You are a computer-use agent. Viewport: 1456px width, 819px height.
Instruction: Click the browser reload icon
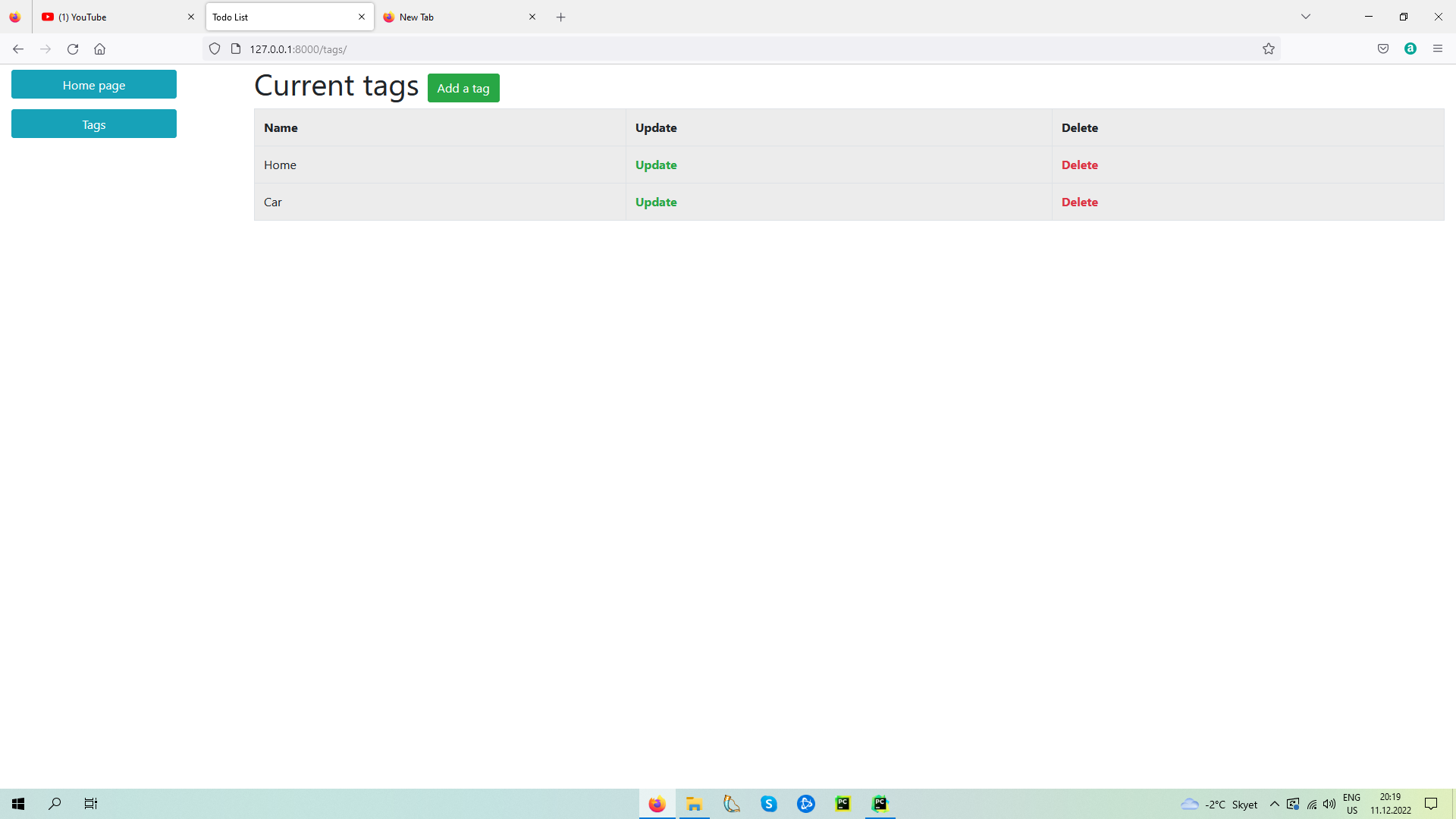(73, 49)
